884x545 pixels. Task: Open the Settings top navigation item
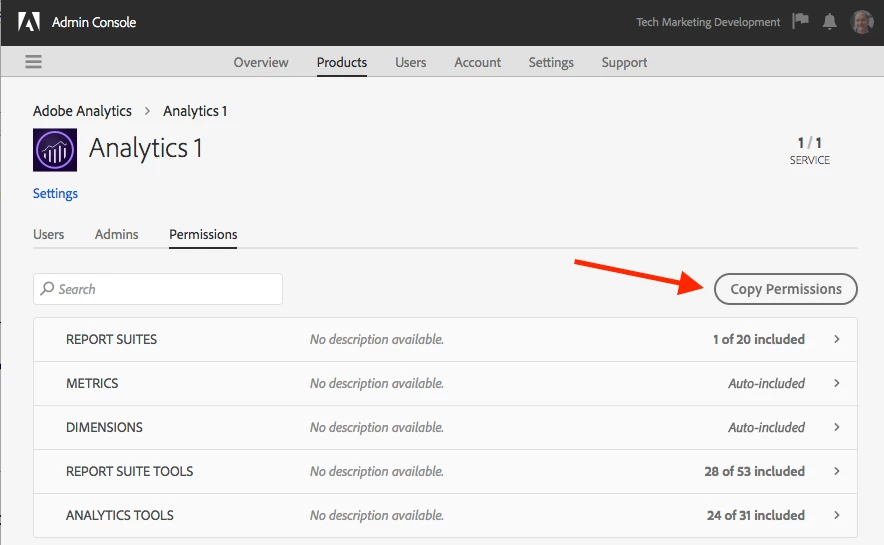[x=551, y=62]
